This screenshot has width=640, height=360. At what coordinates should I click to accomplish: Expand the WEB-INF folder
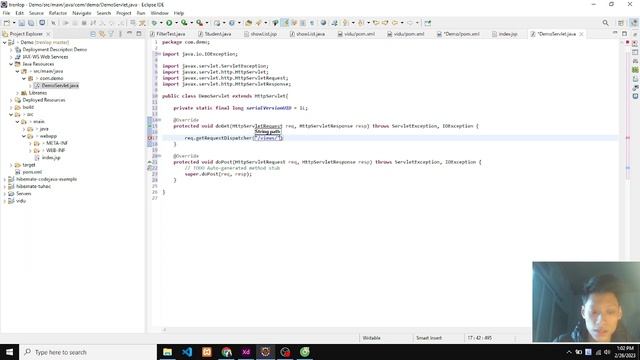click(30, 151)
